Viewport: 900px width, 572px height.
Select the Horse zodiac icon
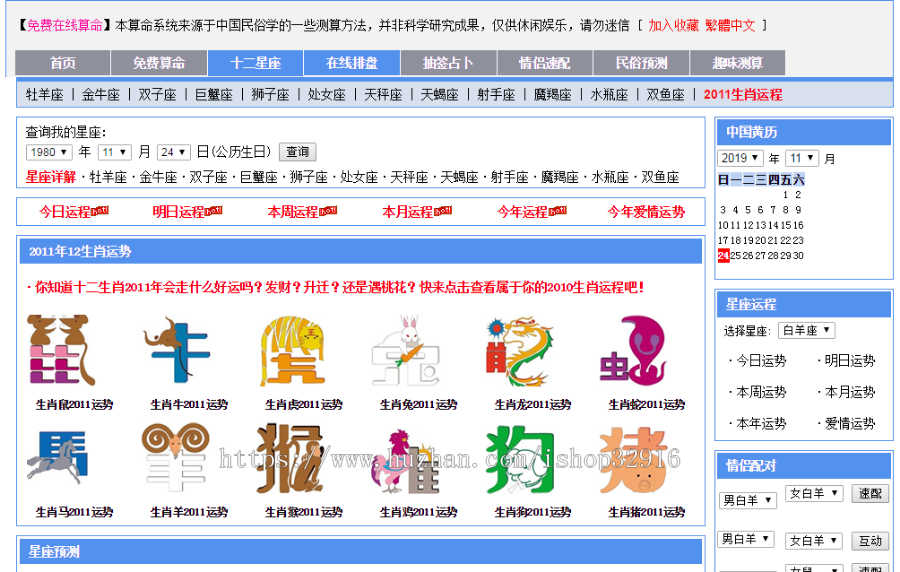[59, 460]
